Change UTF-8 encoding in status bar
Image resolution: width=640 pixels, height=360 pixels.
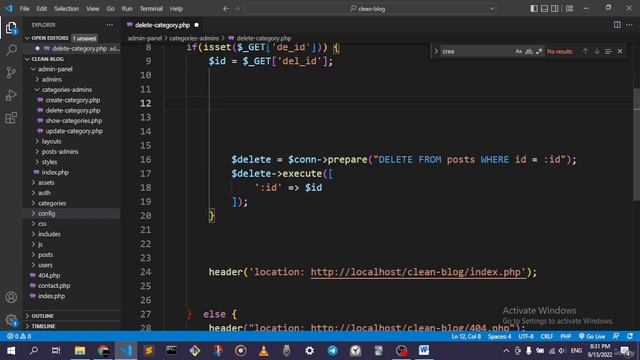526,337
